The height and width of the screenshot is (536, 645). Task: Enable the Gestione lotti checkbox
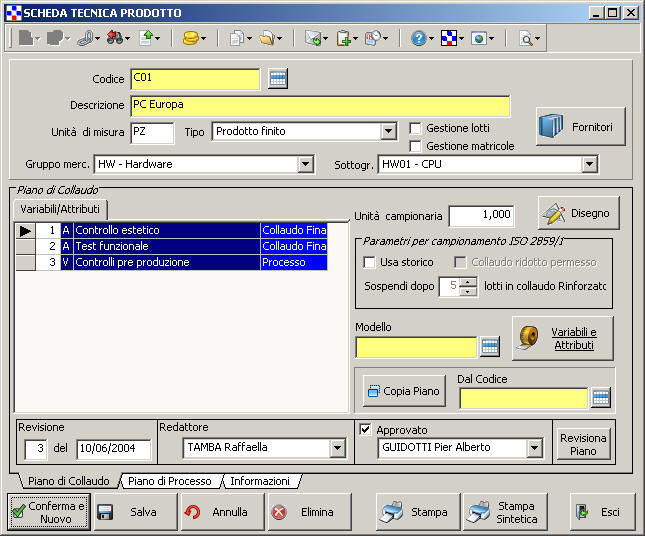click(x=416, y=128)
